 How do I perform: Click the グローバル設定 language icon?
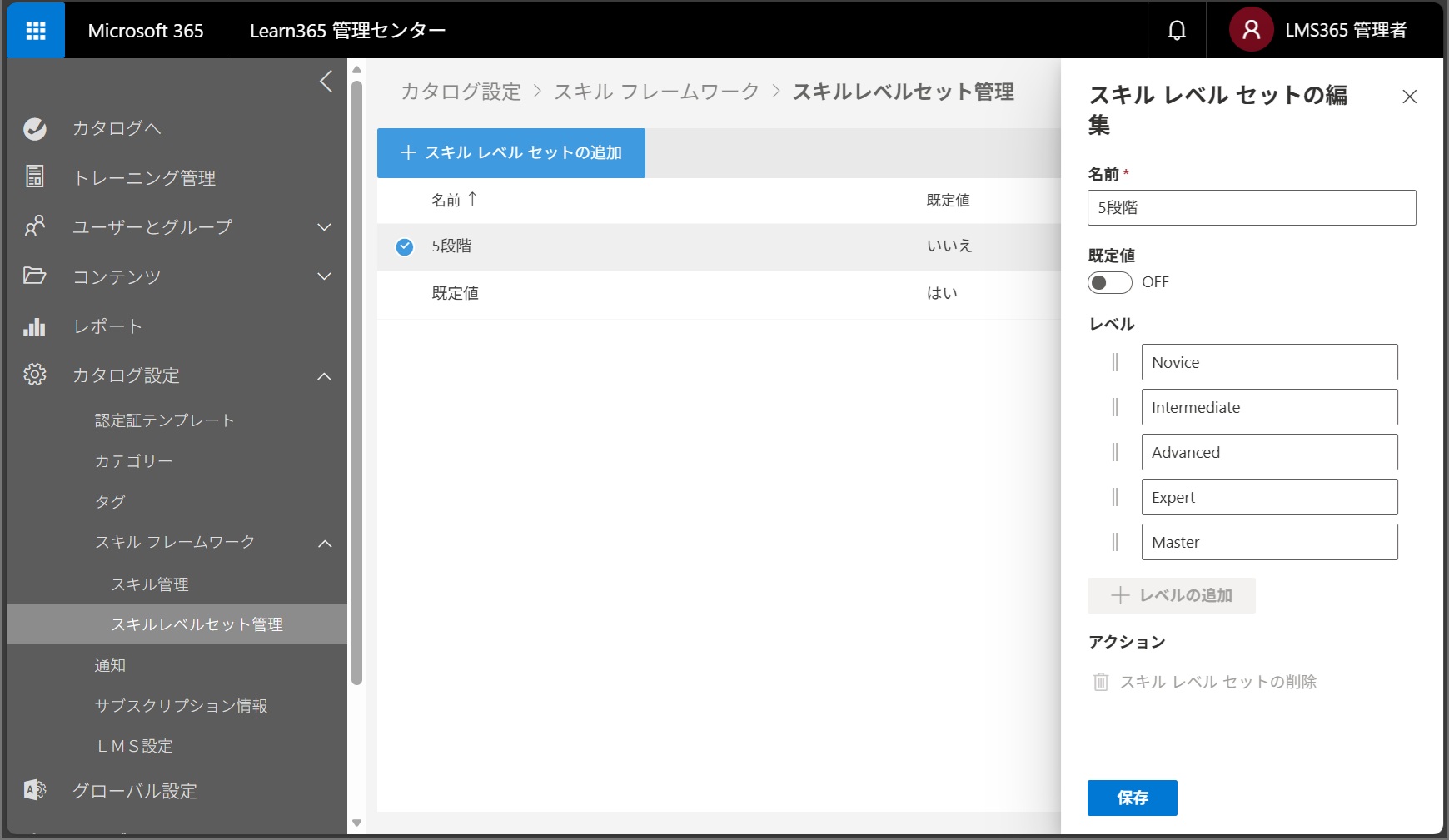tap(35, 790)
